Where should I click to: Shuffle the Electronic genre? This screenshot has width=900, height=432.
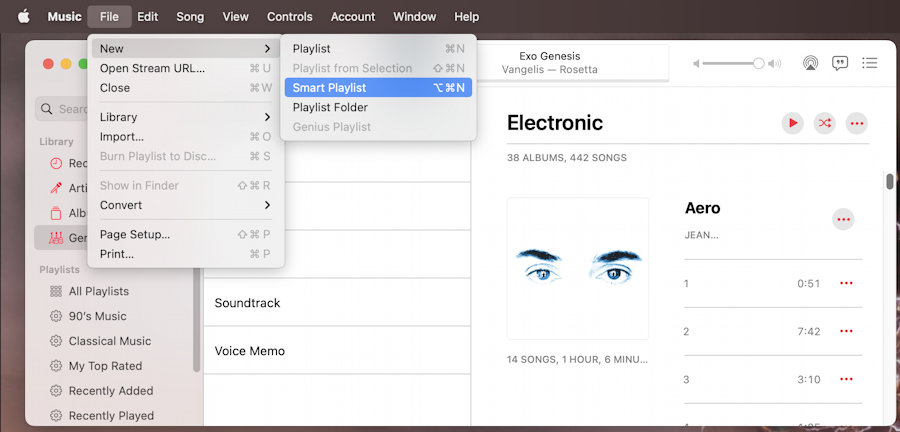click(825, 123)
